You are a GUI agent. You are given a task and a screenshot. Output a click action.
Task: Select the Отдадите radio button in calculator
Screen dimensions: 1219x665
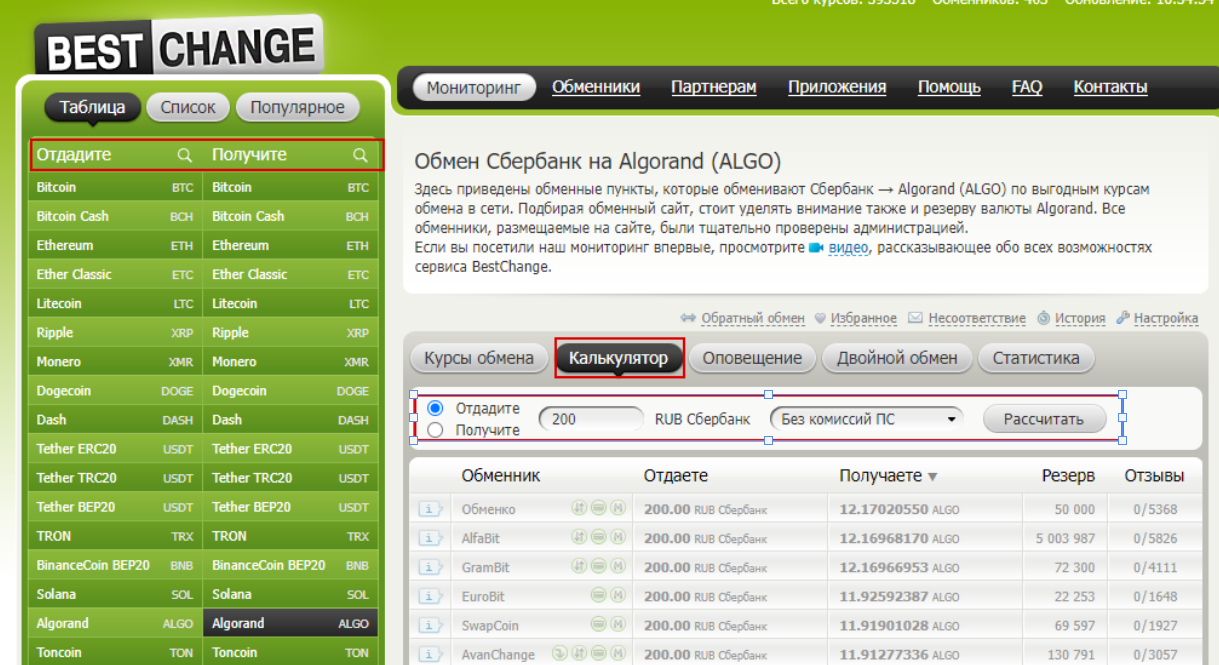point(435,408)
